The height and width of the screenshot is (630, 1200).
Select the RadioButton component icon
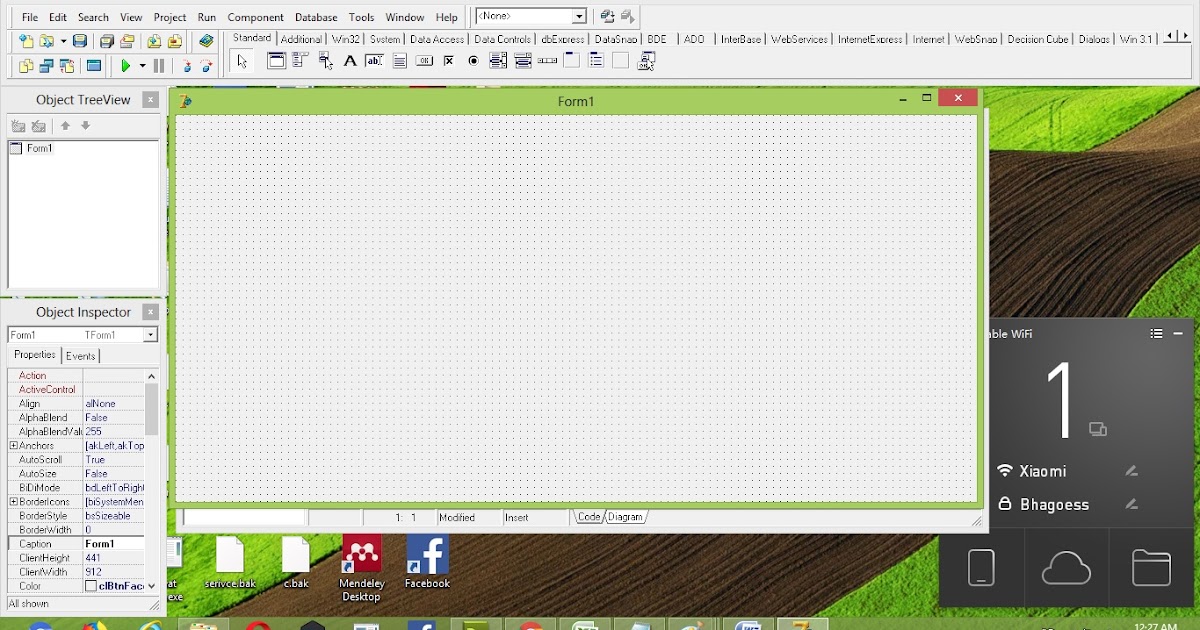tap(472, 60)
